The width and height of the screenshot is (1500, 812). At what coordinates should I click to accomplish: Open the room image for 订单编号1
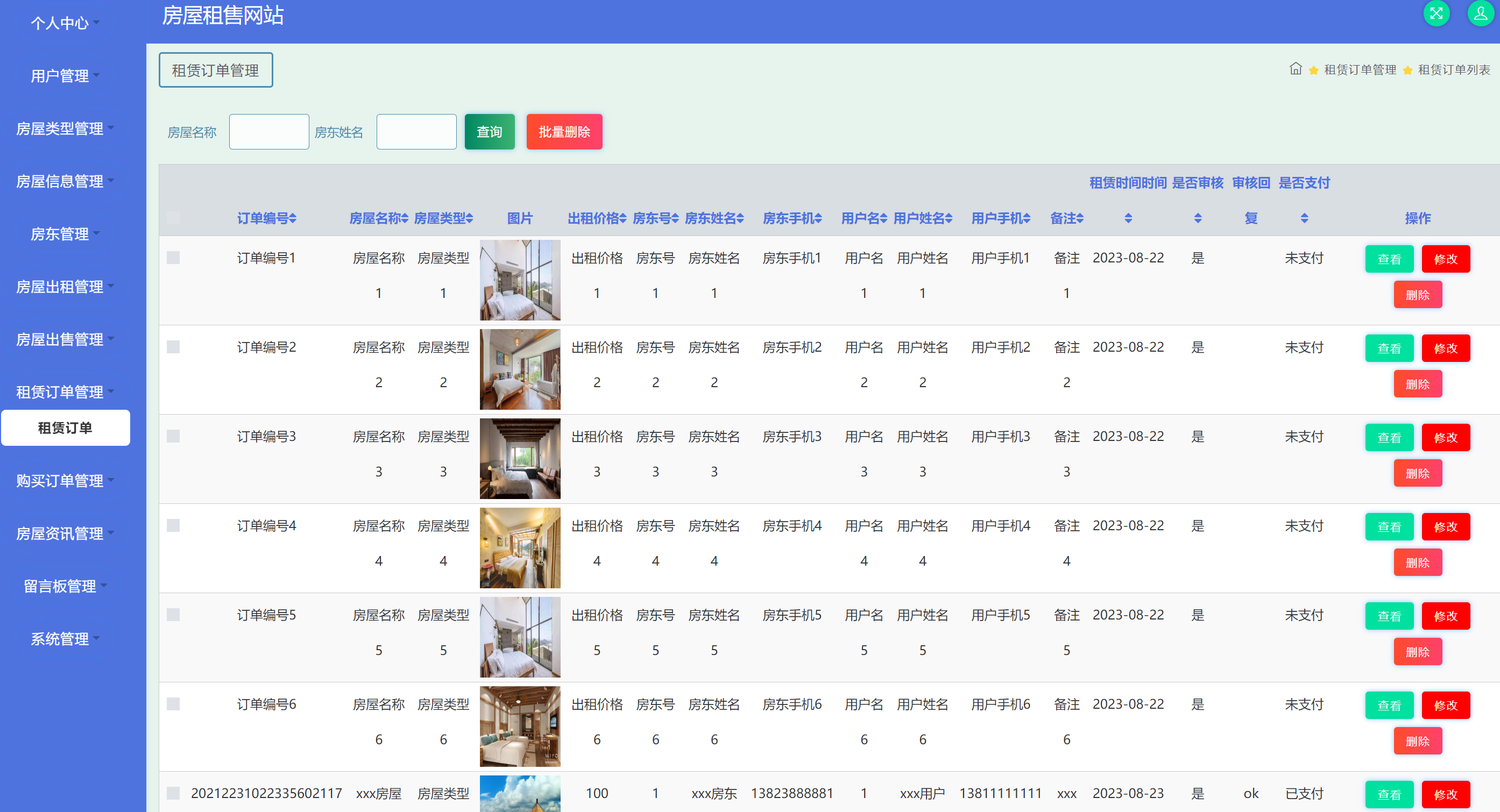point(520,280)
